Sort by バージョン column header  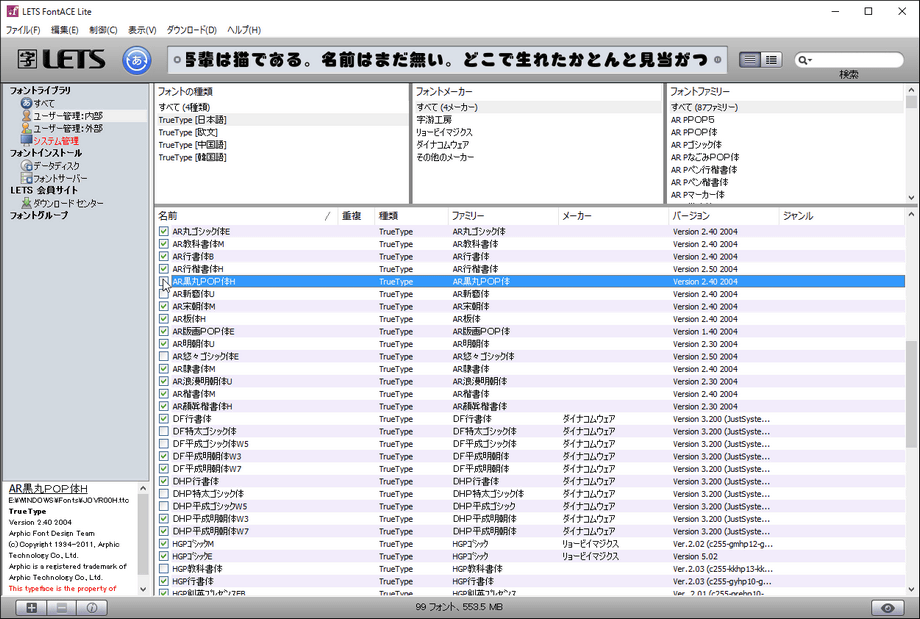pyautogui.click(x=723, y=216)
